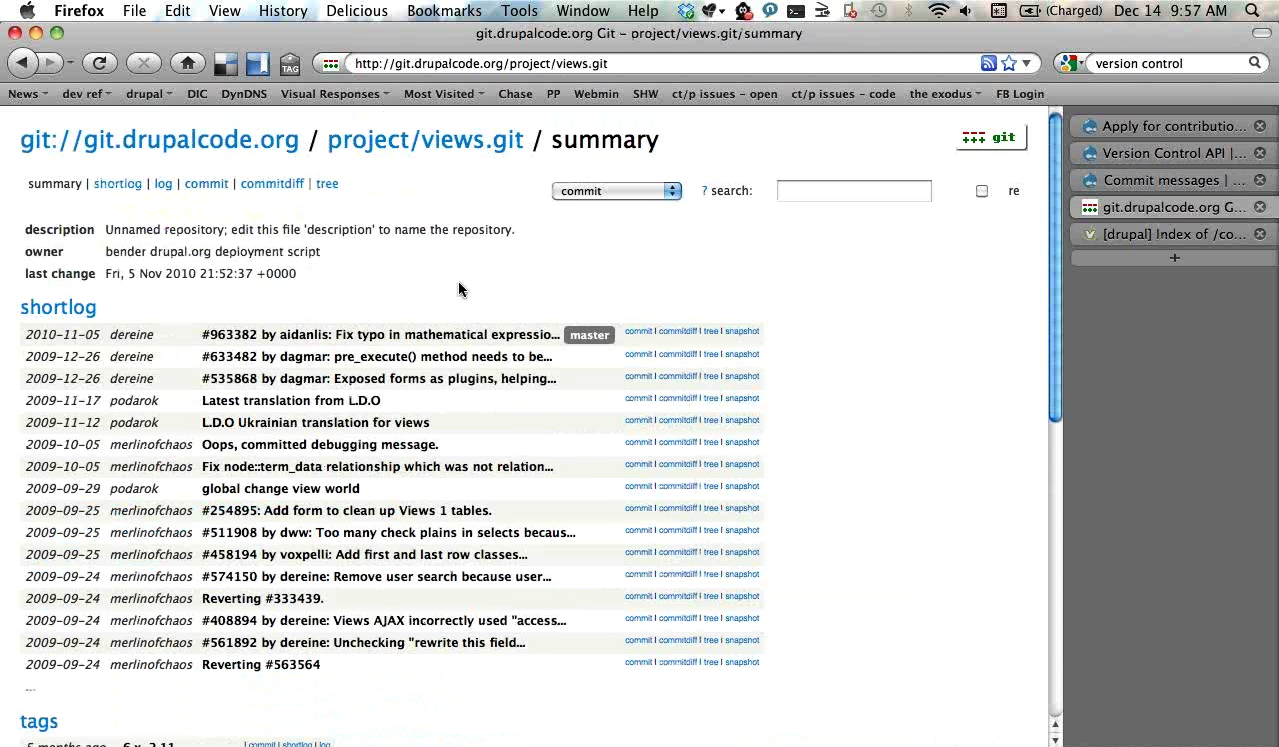Screen dimensions: 1279x747
Task: Open the History menu
Action: [283, 11]
